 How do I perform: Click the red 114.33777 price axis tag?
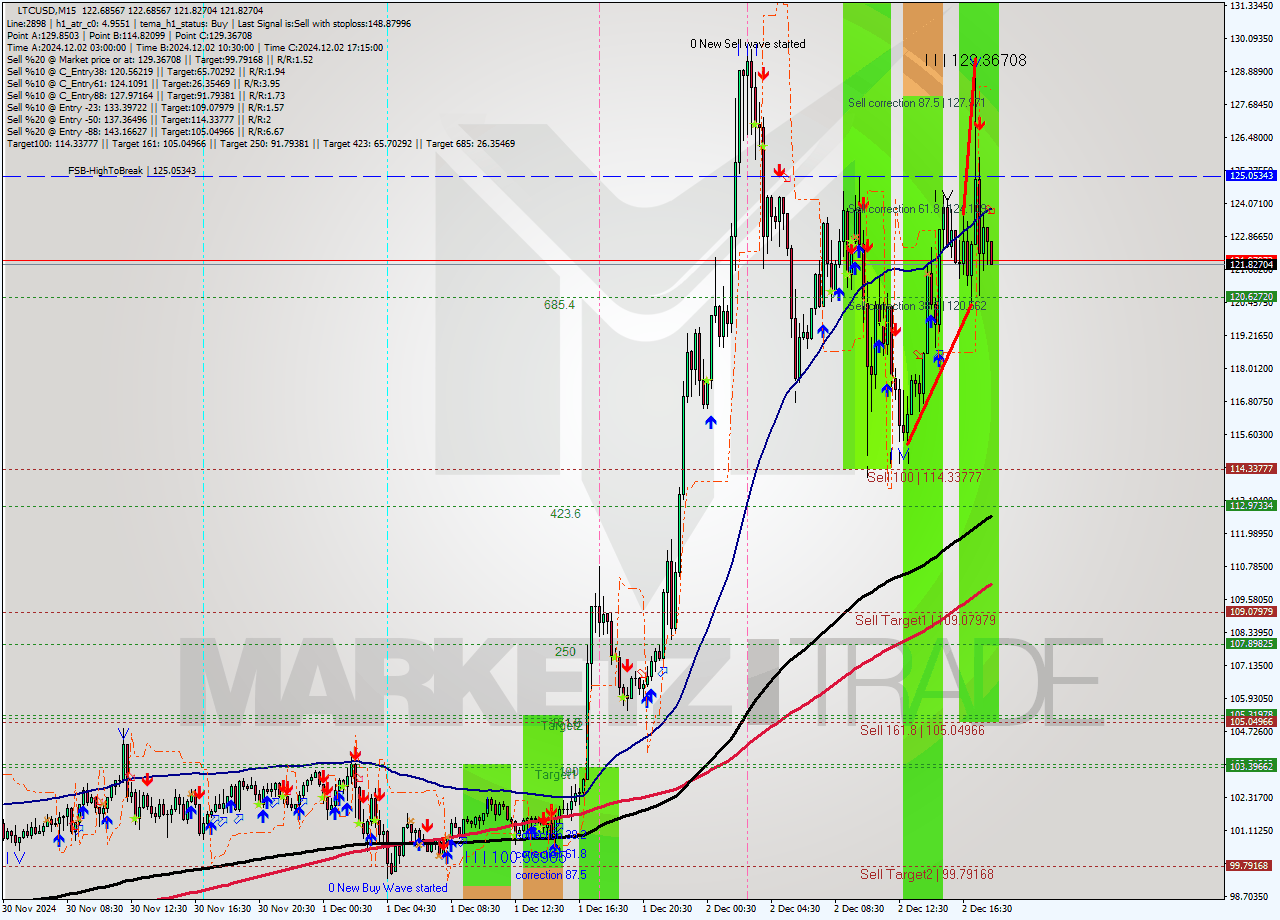(1251, 468)
